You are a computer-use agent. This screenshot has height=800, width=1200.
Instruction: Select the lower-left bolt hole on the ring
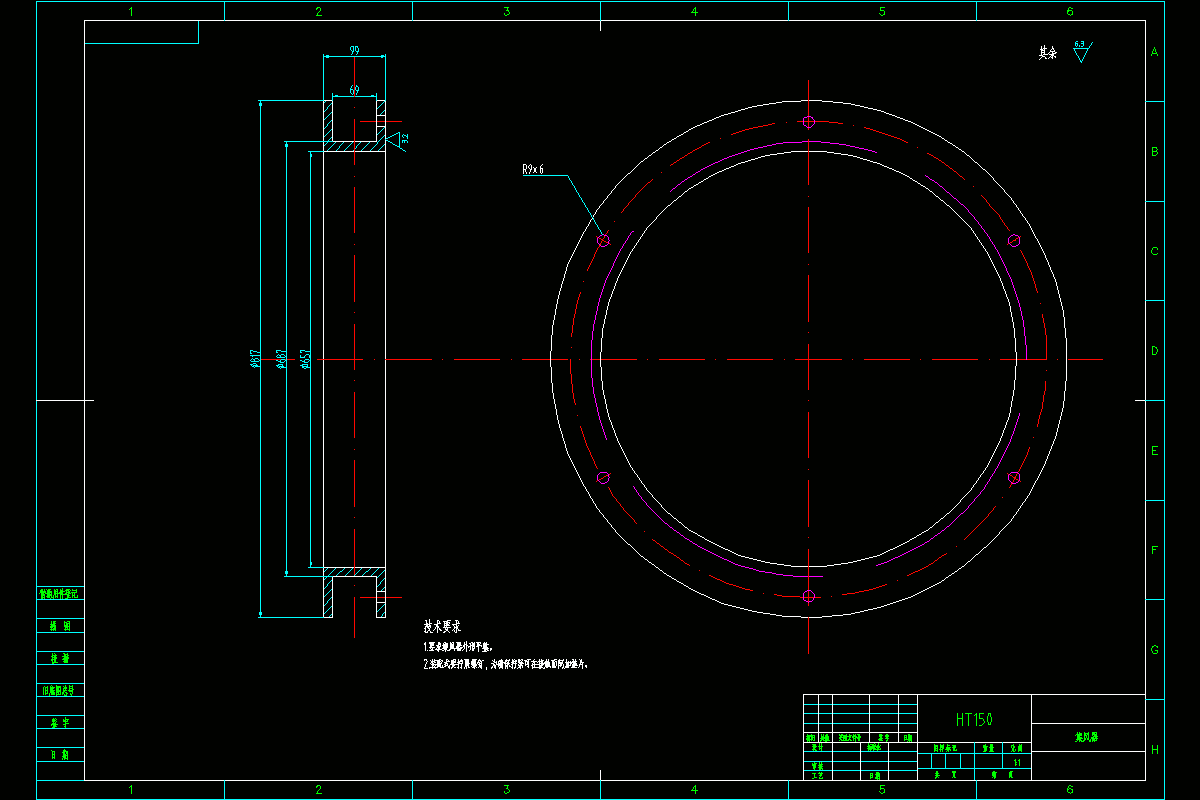tap(603, 478)
